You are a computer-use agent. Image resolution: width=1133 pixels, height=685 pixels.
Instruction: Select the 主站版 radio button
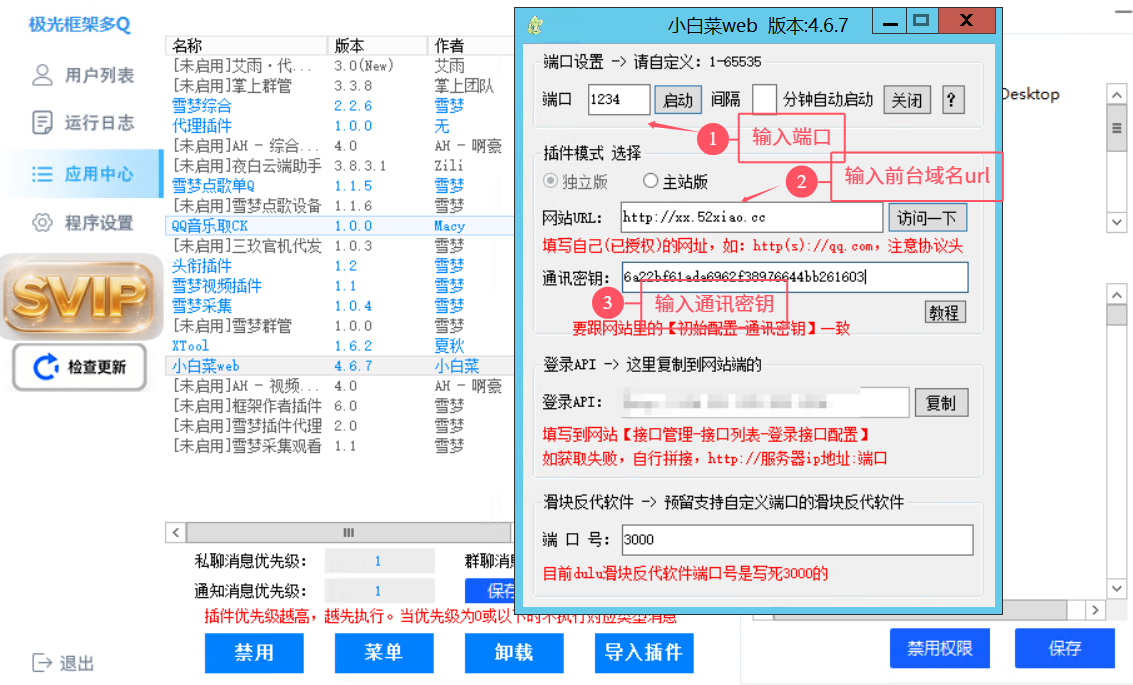click(651, 181)
